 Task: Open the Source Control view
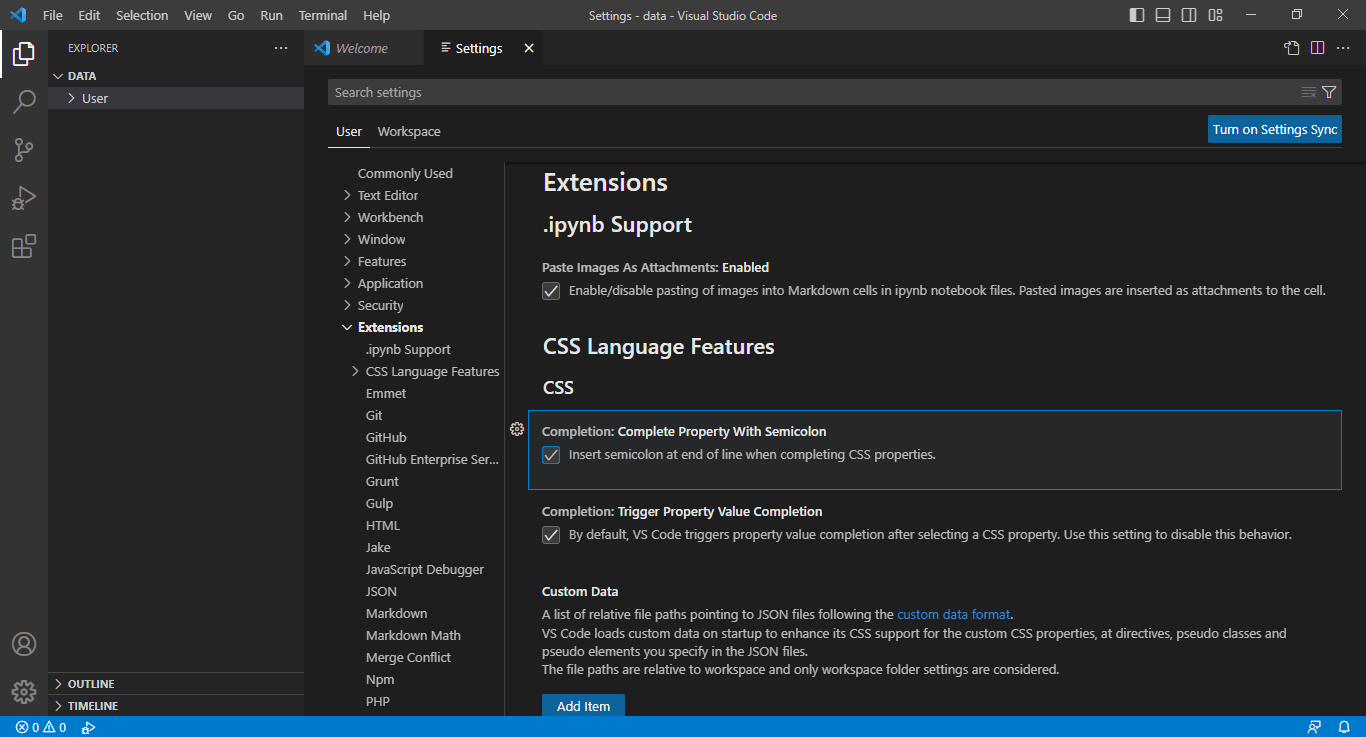[24, 150]
